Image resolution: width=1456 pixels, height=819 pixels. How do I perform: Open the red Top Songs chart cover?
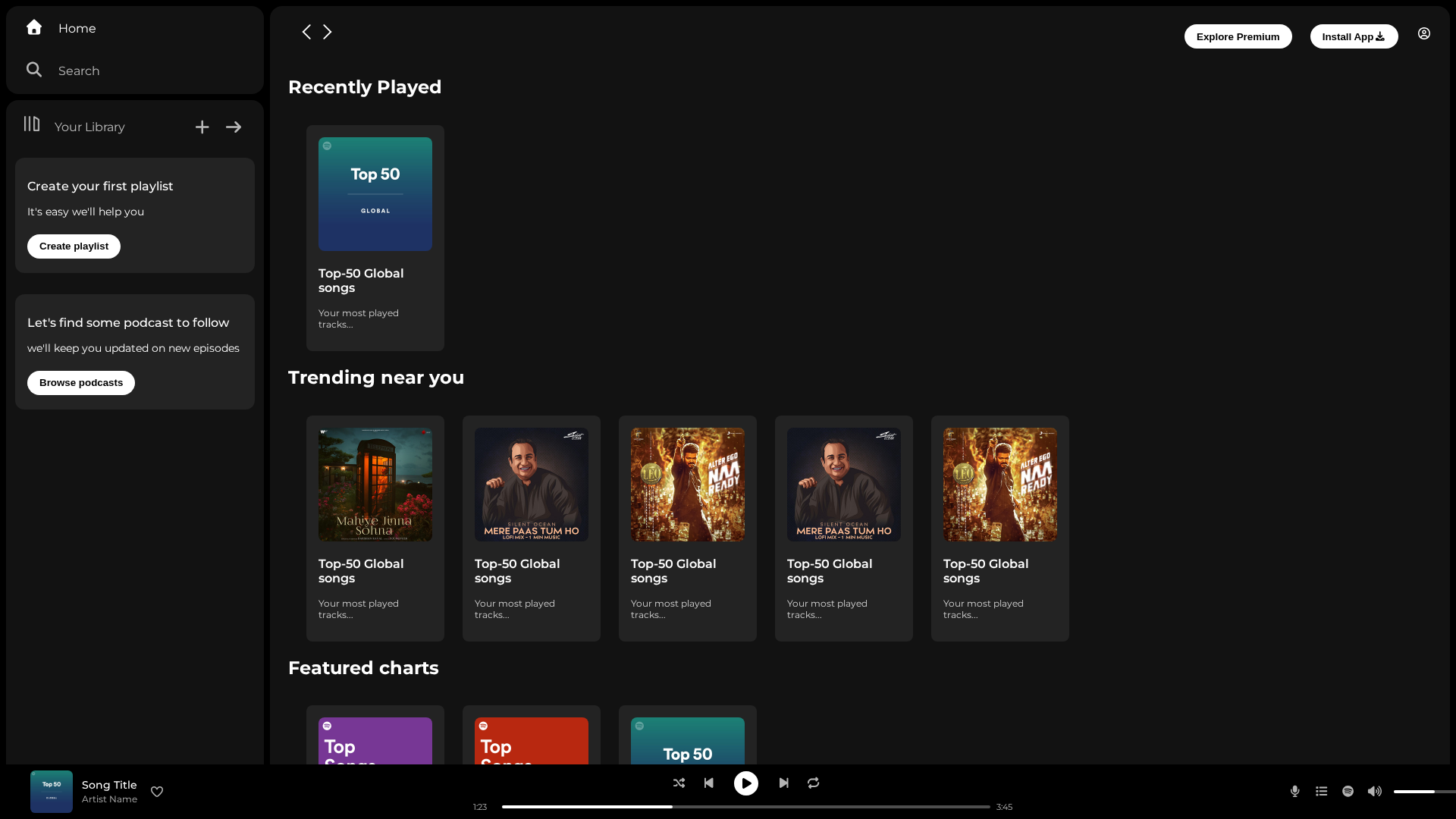(x=532, y=741)
